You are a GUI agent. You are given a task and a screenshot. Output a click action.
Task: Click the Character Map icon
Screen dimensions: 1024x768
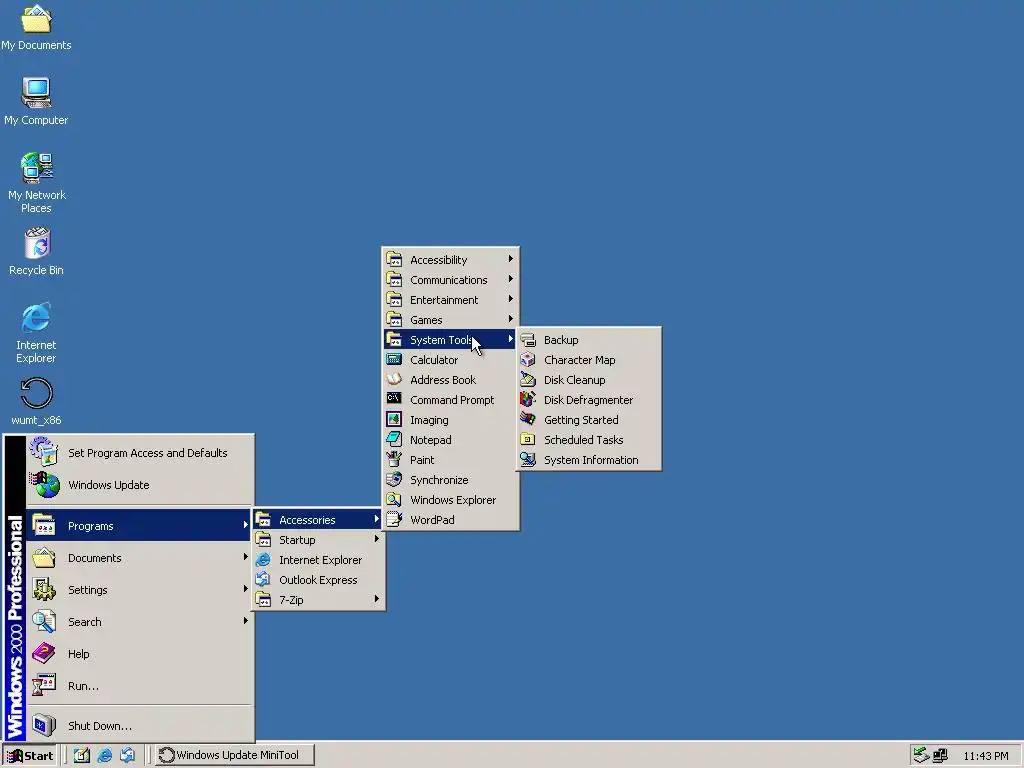pyautogui.click(x=528, y=360)
